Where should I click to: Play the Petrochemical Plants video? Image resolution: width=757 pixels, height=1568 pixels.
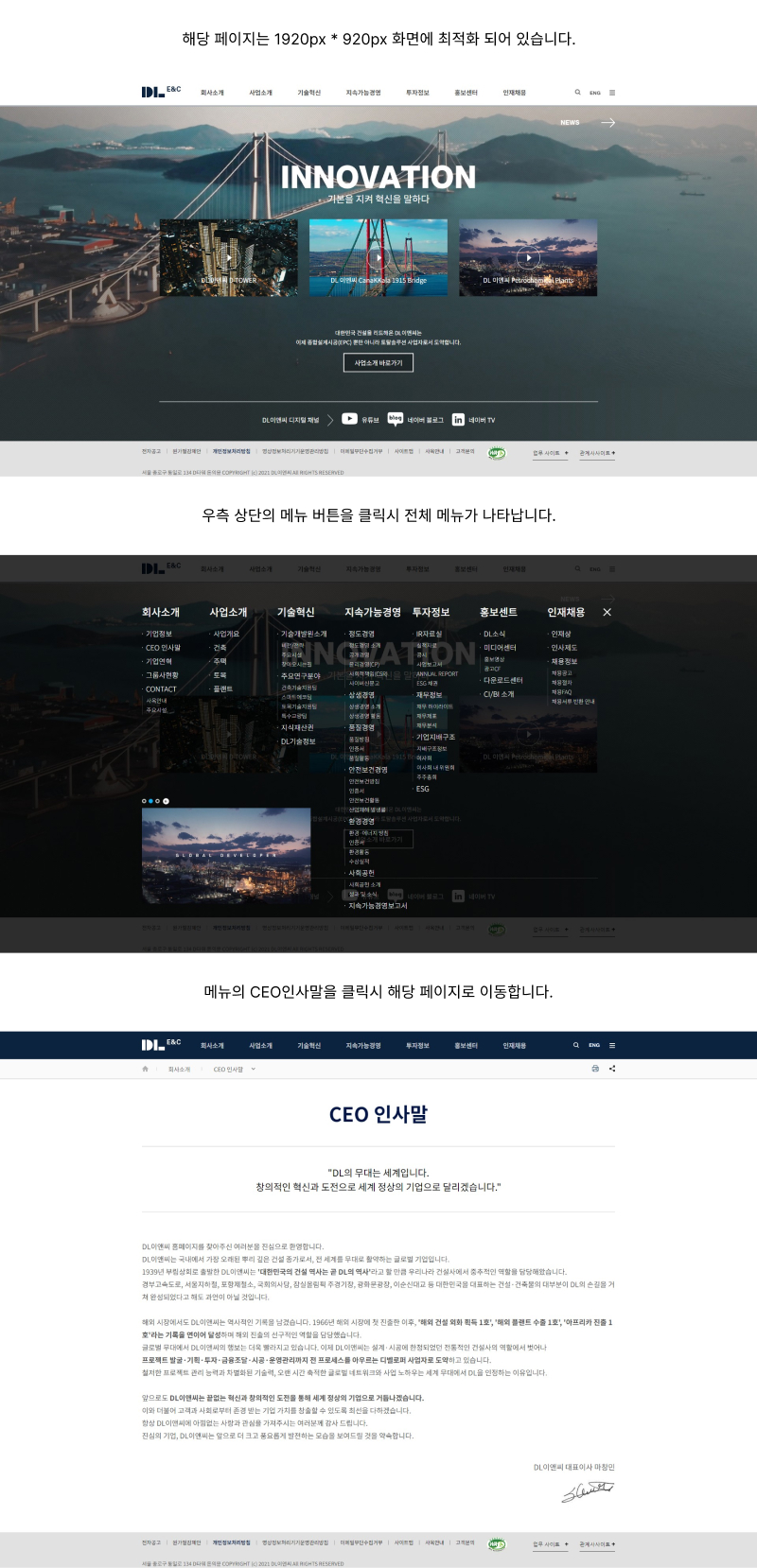[528, 257]
